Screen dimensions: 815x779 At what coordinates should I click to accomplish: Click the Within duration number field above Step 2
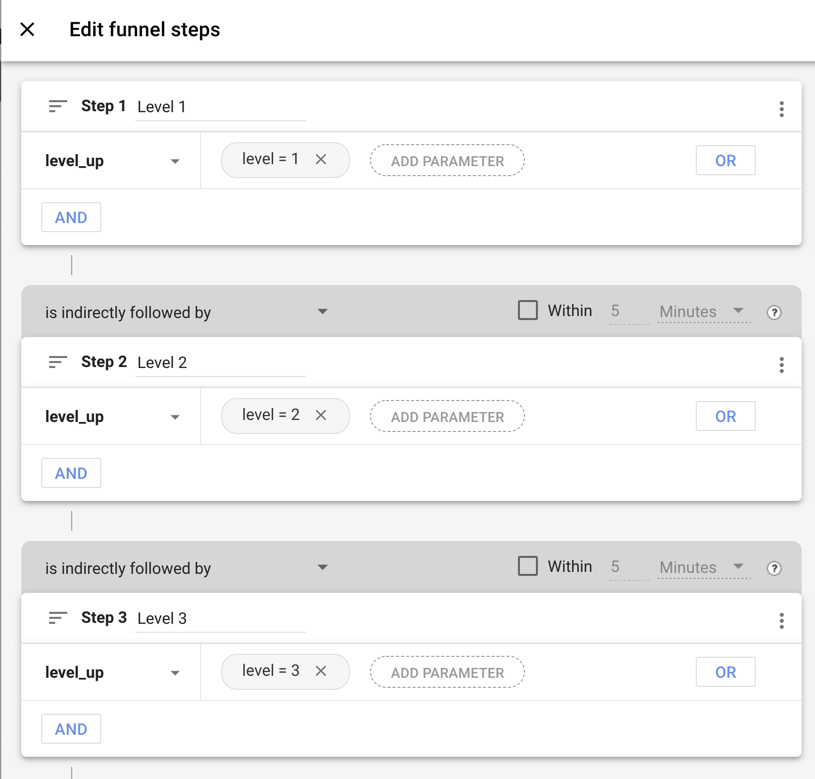coord(628,312)
